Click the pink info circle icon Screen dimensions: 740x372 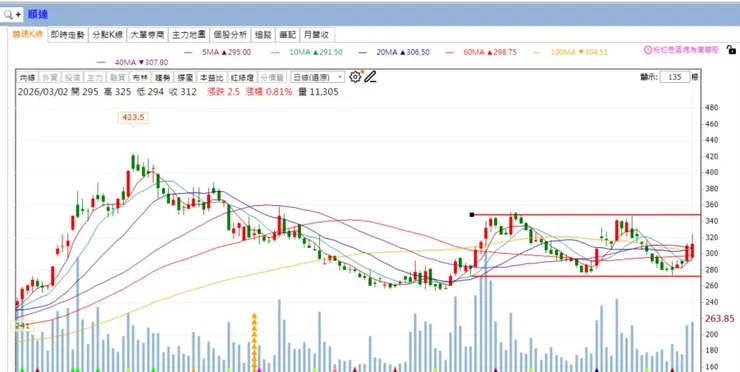pyautogui.click(x=648, y=50)
